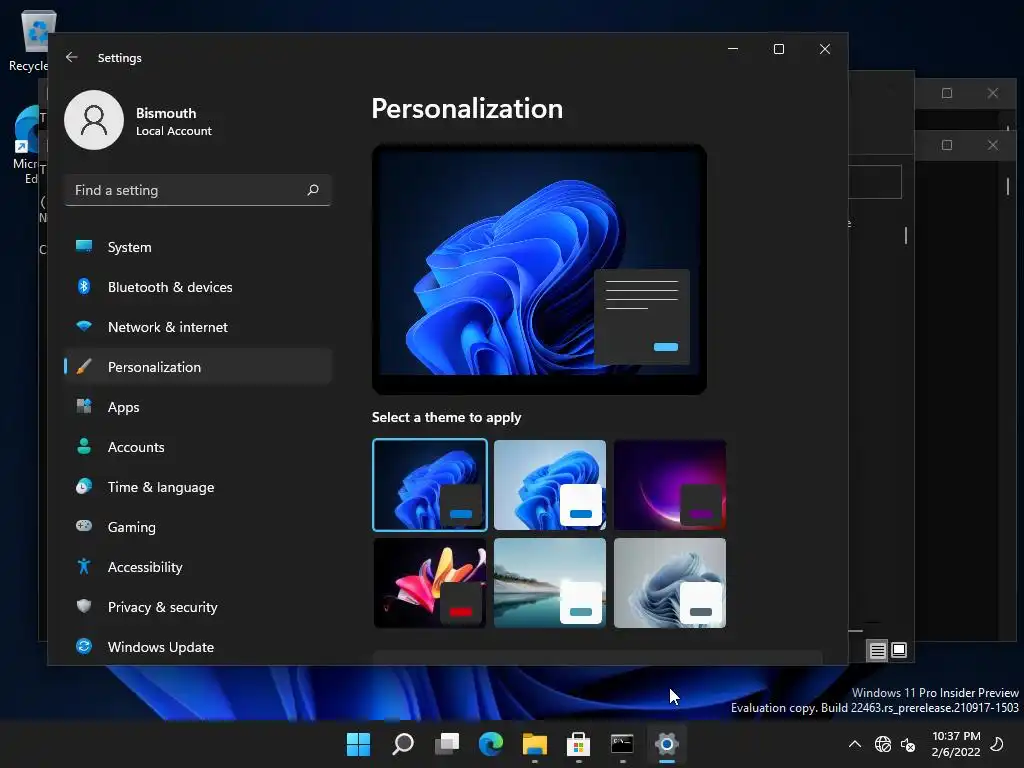Click the large desktop preview image
This screenshot has height=768, width=1024.
tap(539, 269)
